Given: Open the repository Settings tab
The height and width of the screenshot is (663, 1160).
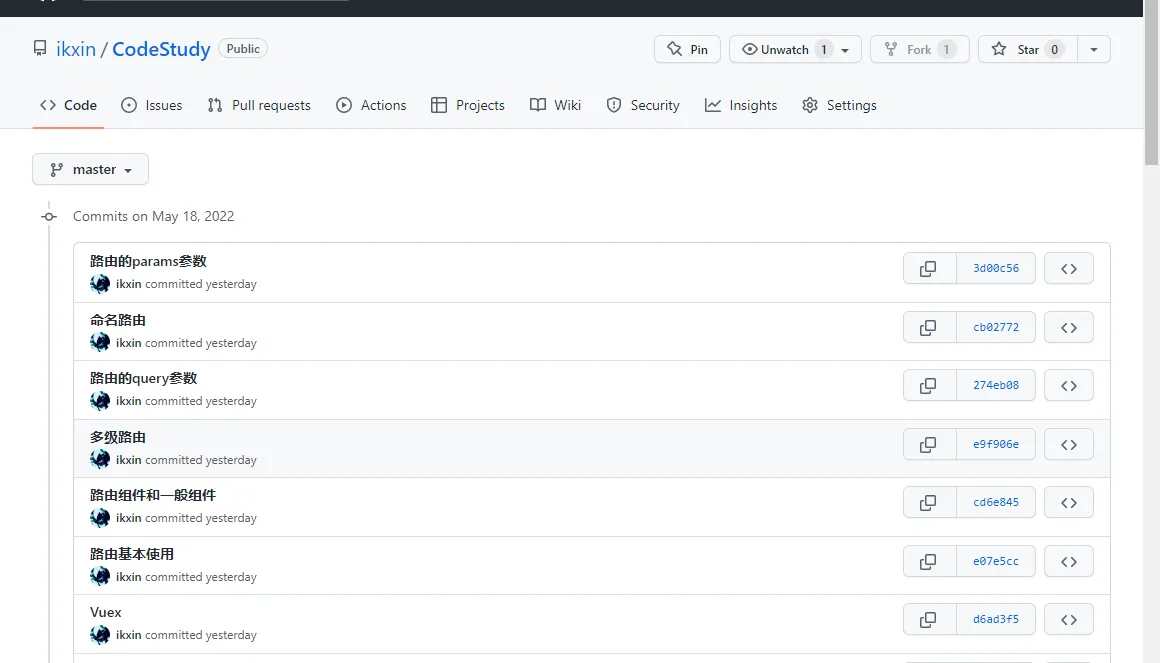Looking at the screenshot, I should 839,105.
